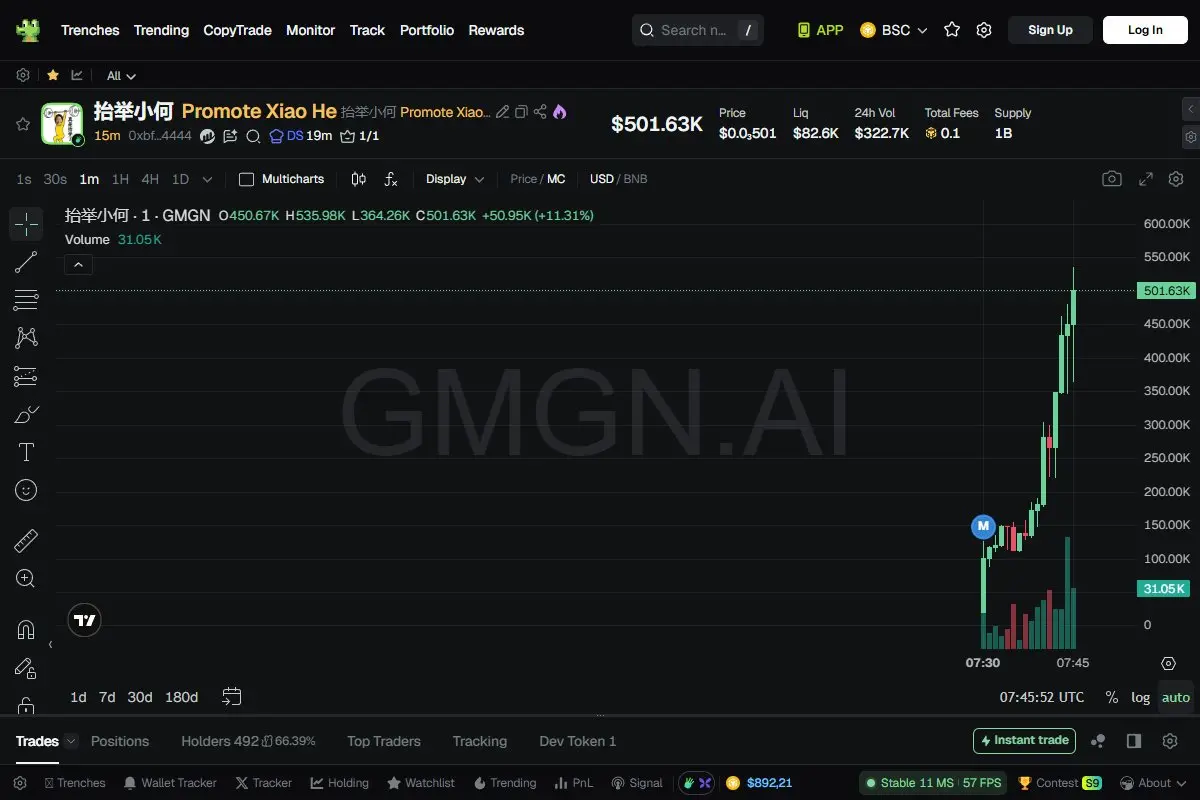Expand chart to fullscreen
This screenshot has height=800, width=1200.
pos(1147,179)
